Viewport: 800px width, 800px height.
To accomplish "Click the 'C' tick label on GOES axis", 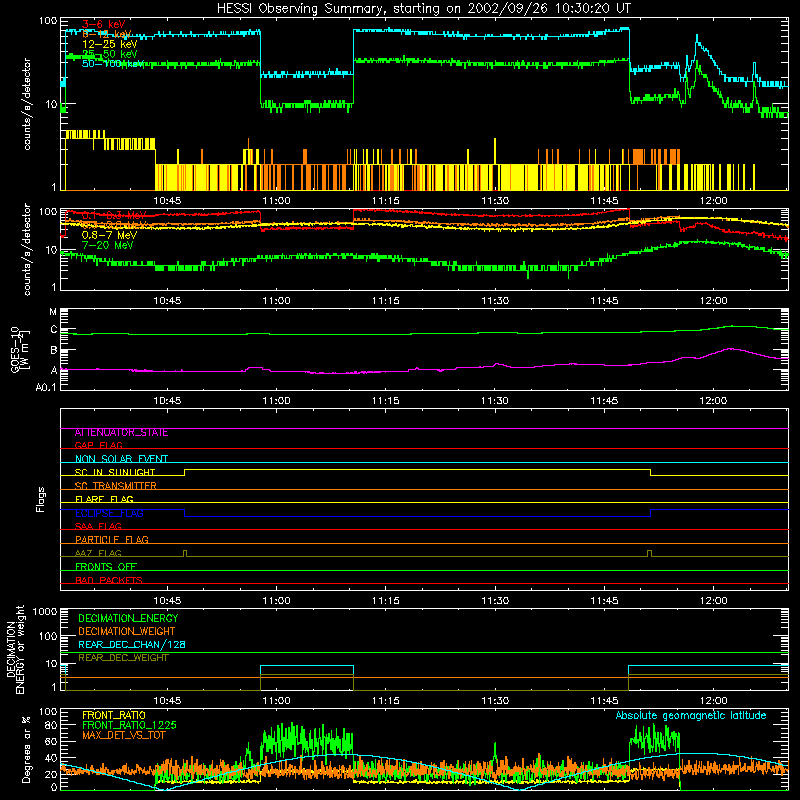I will pos(54,330).
